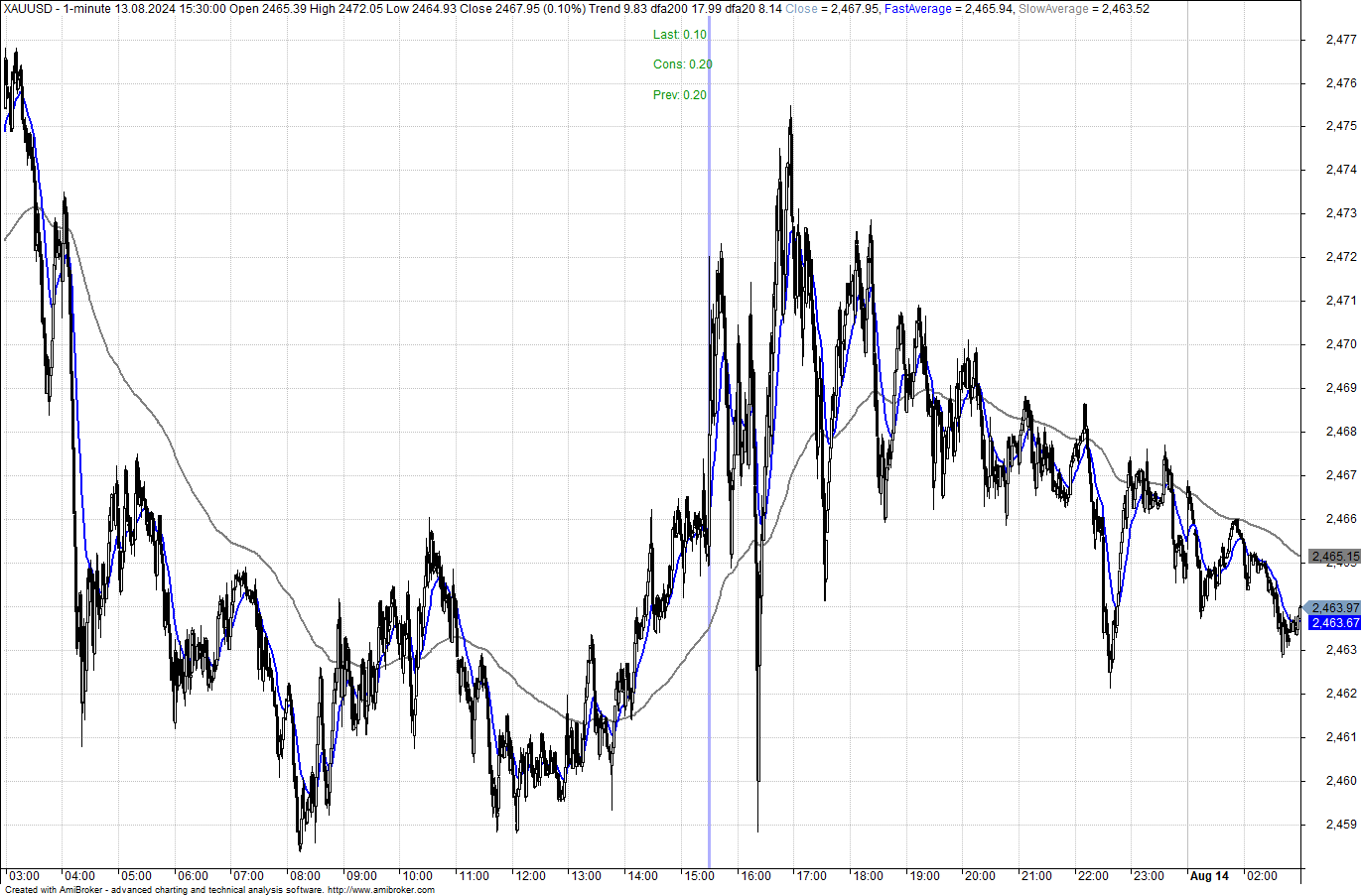Click the 12:00 time axis label
Viewport: 1361px width, 896px height.
530,876
